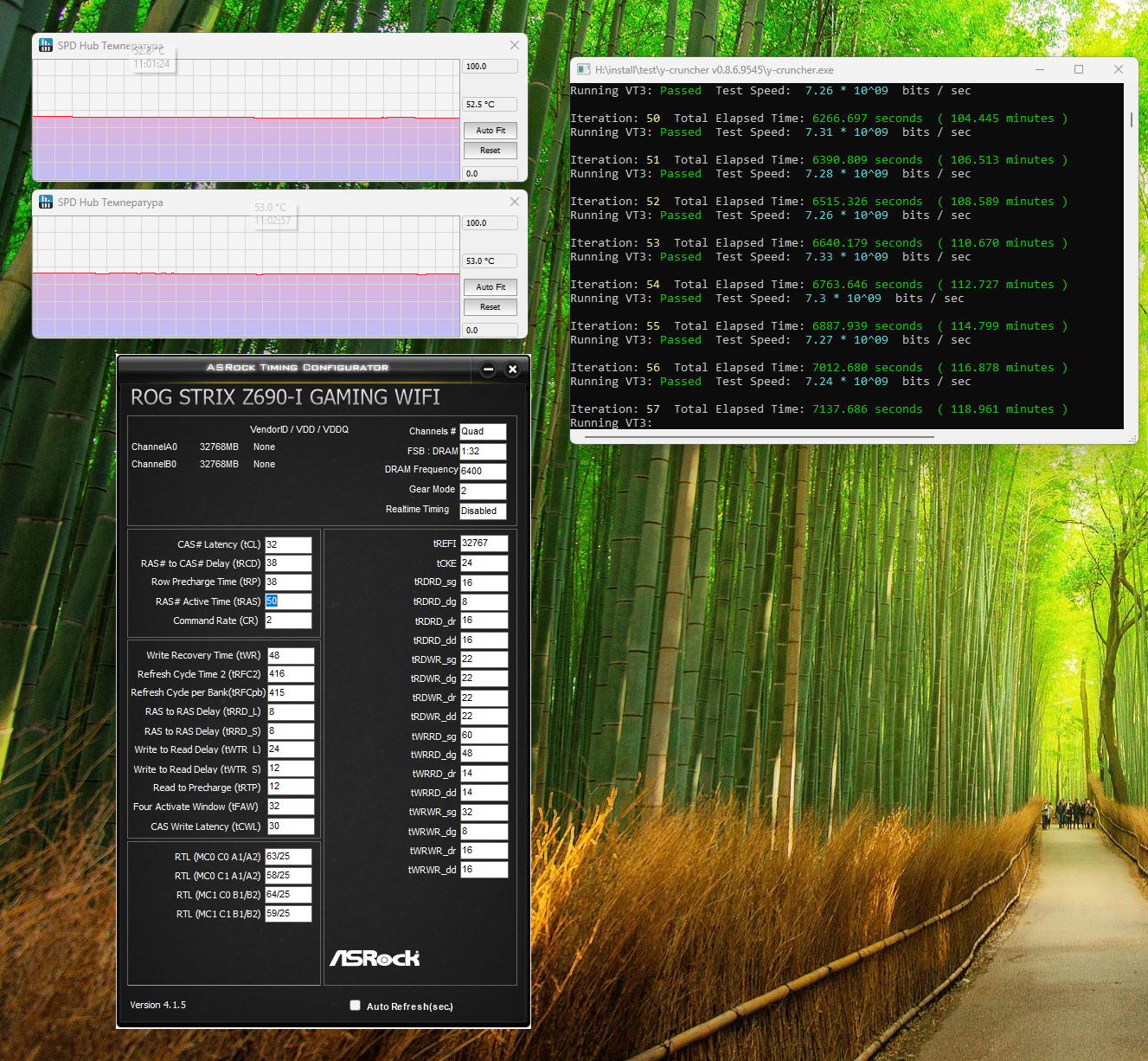Click the Write Recovery Time (tWR) field

291,656
